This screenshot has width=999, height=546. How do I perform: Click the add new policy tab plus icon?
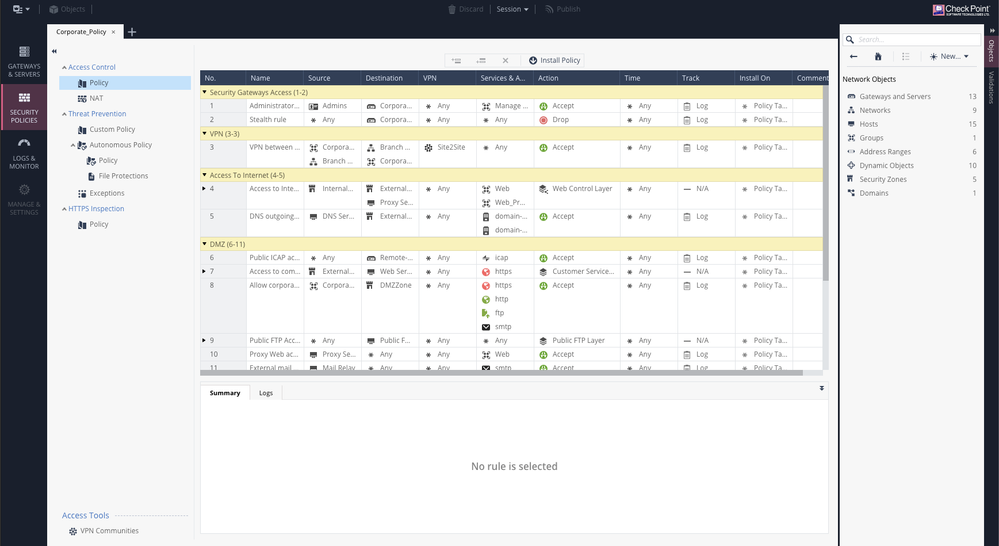click(x=132, y=32)
